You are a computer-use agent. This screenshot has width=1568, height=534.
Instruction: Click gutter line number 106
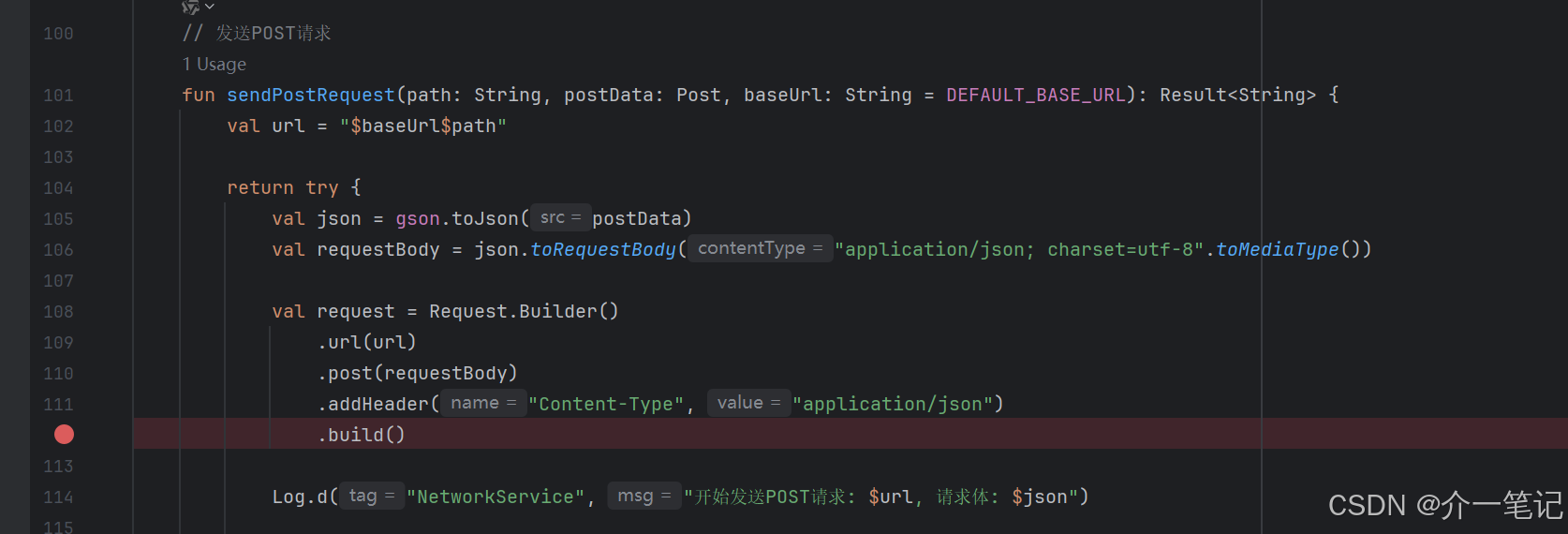tap(58, 250)
